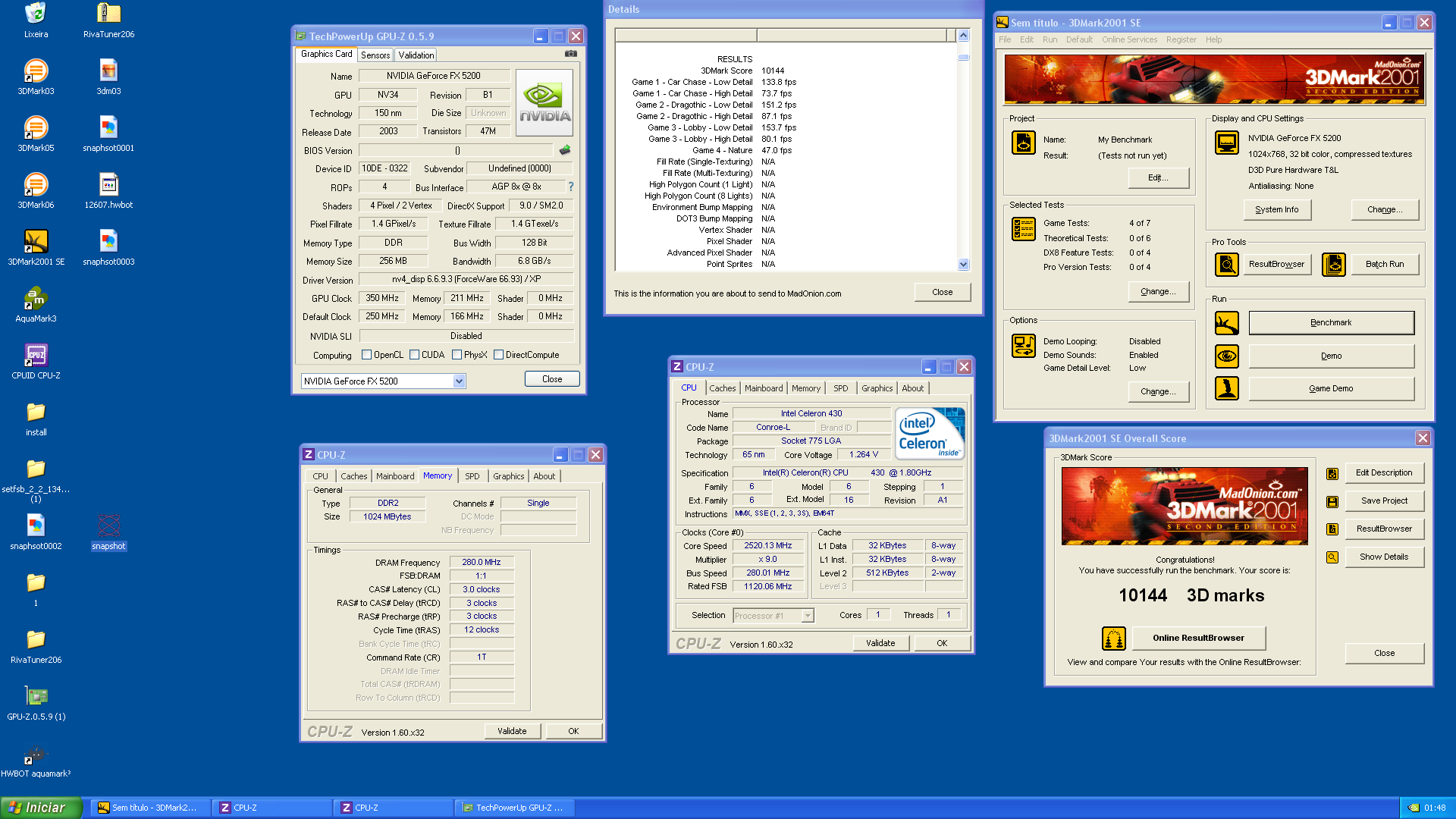The height and width of the screenshot is (819, 1456).
Task: Enable the CUDA checkbox in GPU-Z
Action: 415,355
